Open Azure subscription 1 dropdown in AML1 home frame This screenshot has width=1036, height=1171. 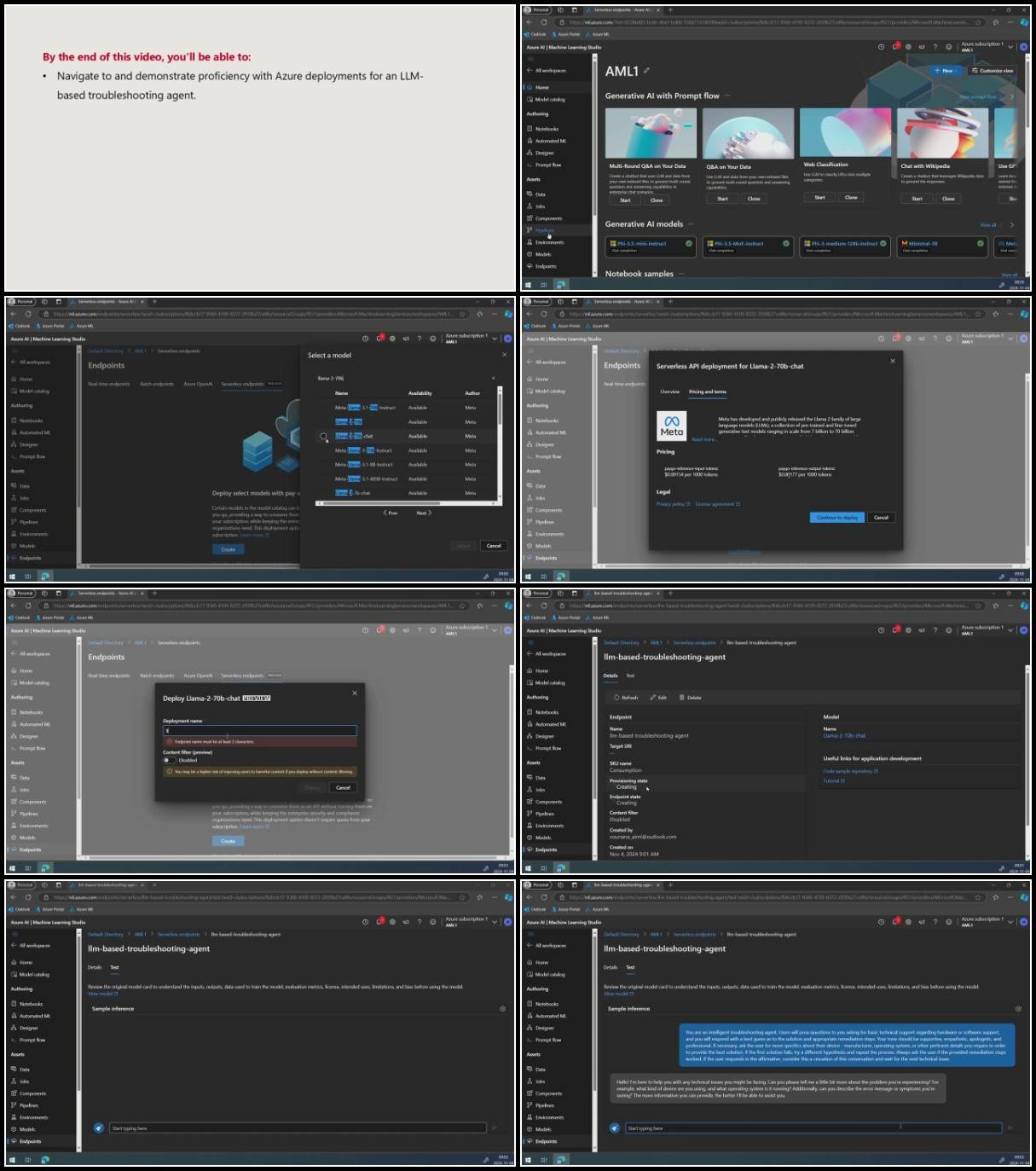click(987, 47)
